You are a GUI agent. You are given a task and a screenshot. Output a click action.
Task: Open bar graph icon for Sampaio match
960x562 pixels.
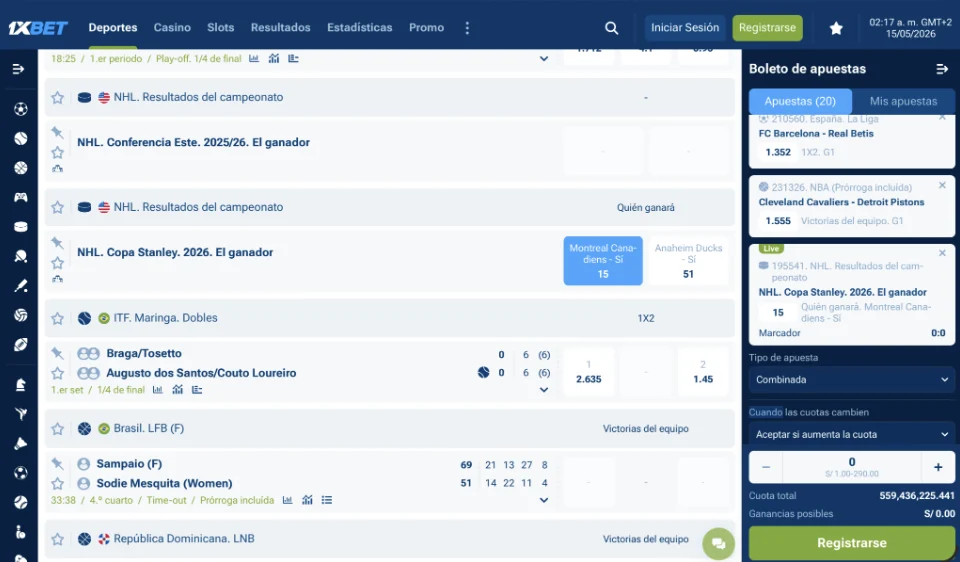tap(307, 500)
